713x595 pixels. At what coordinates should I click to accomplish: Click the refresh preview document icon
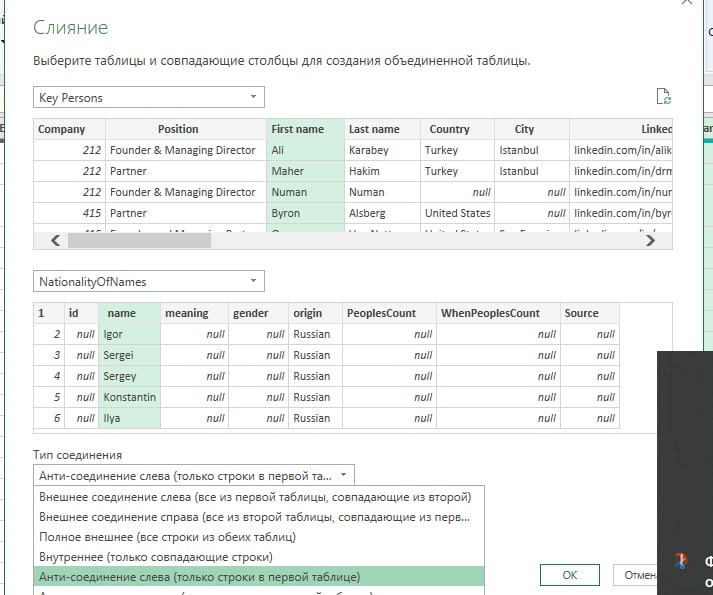coord(663,96)
